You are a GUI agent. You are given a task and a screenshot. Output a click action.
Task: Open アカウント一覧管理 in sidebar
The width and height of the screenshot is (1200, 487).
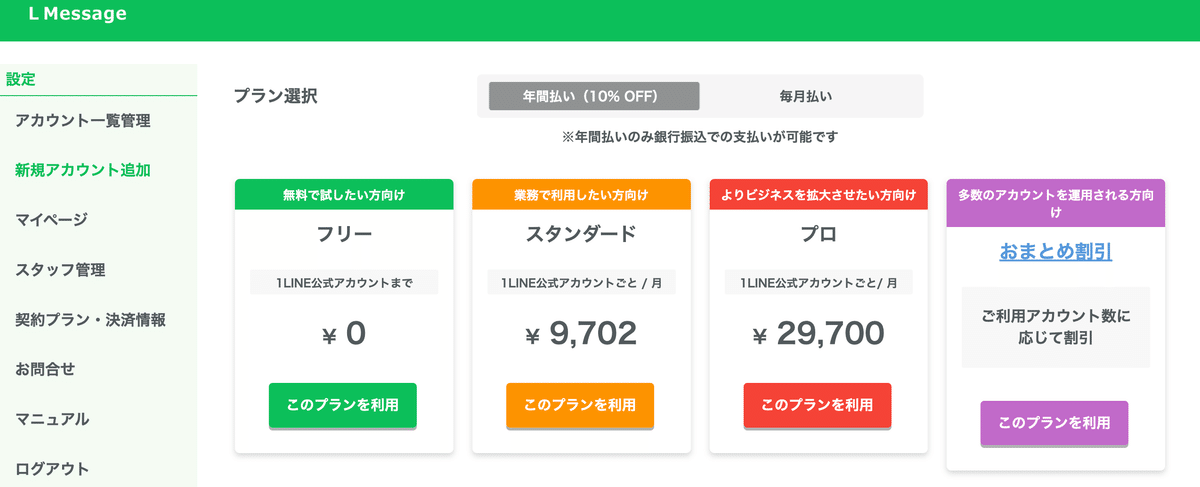(x=83, y=121)
